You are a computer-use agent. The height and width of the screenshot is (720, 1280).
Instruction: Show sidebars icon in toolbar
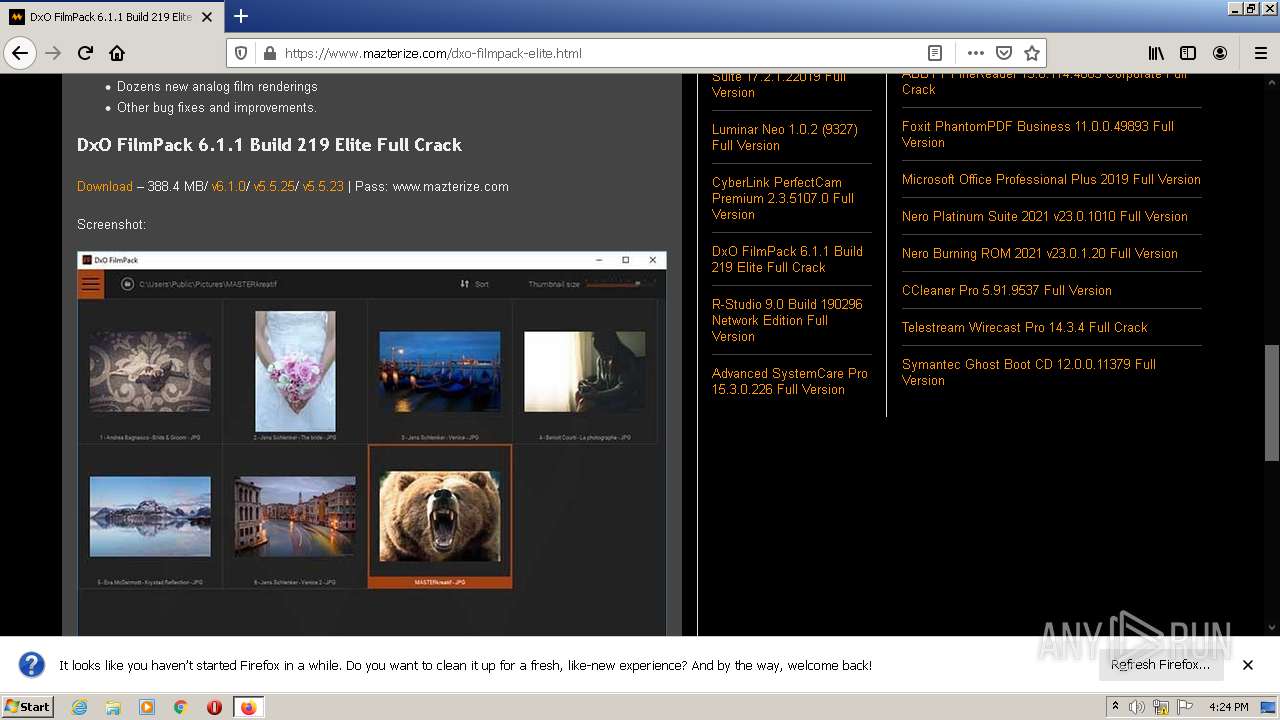[1188, 53]
